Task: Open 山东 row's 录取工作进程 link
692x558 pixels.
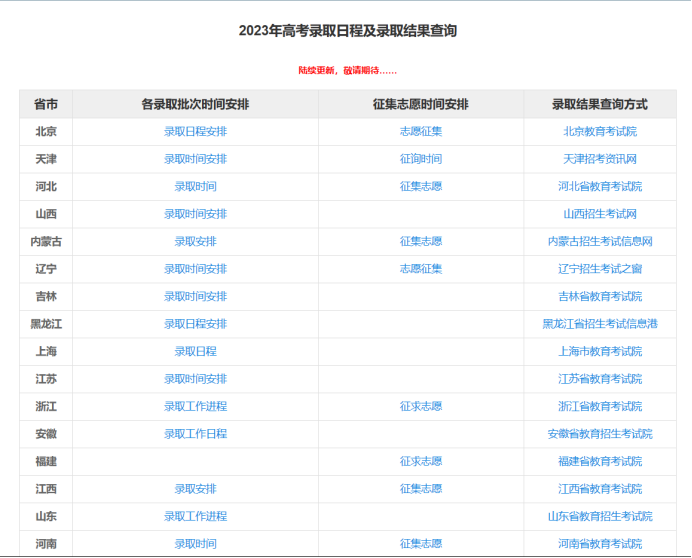Action: click(196, 516)
